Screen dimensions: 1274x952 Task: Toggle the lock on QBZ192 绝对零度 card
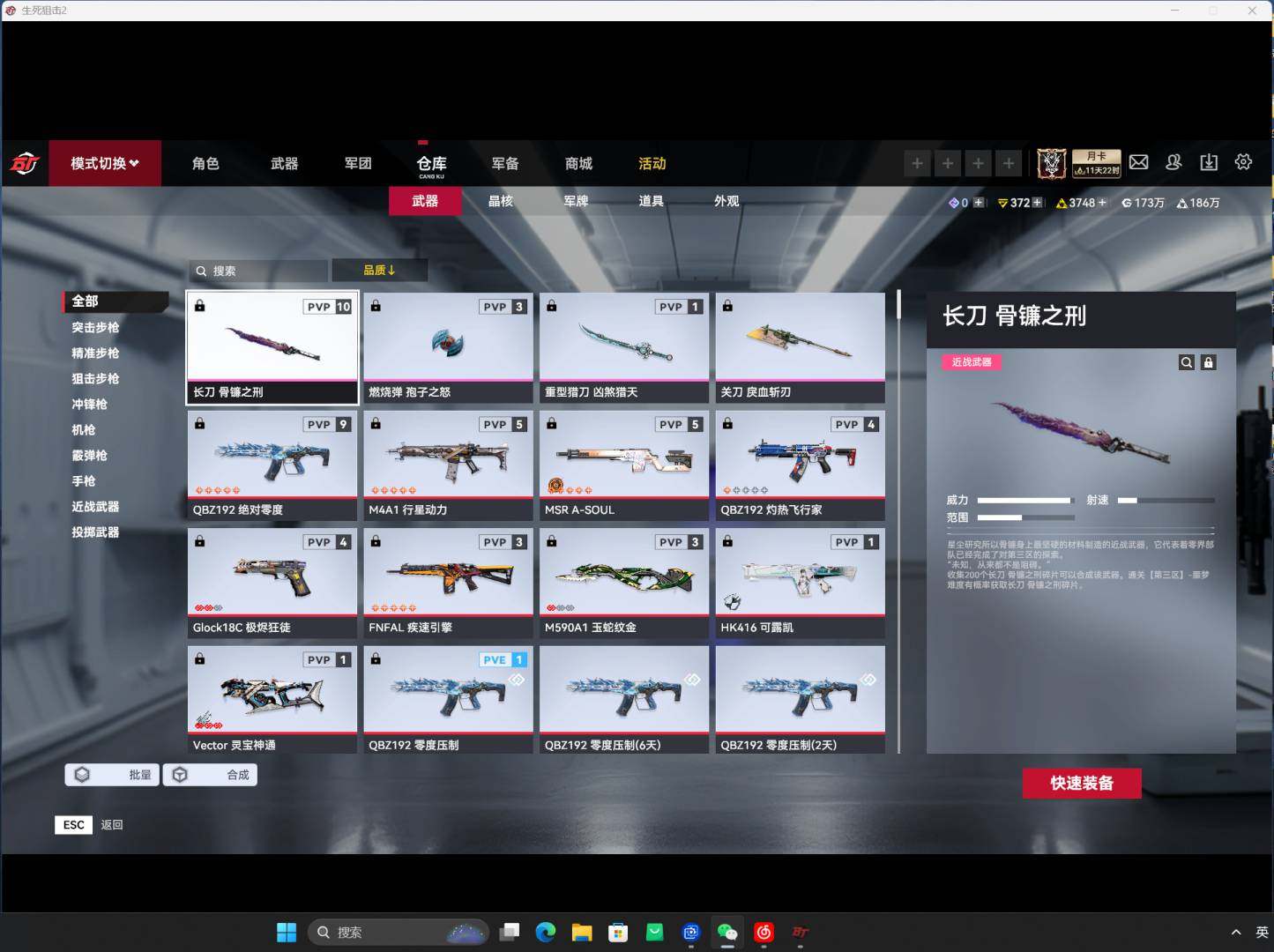[x=200, y=423]
